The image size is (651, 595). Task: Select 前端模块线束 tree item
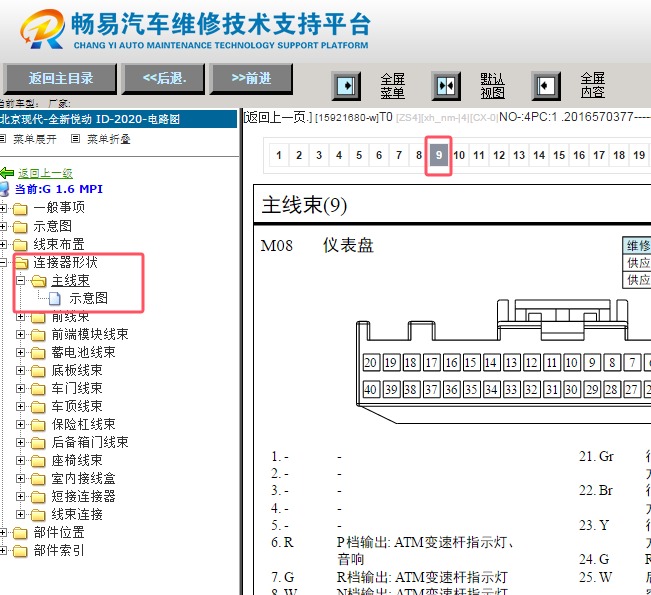(90, 334)
